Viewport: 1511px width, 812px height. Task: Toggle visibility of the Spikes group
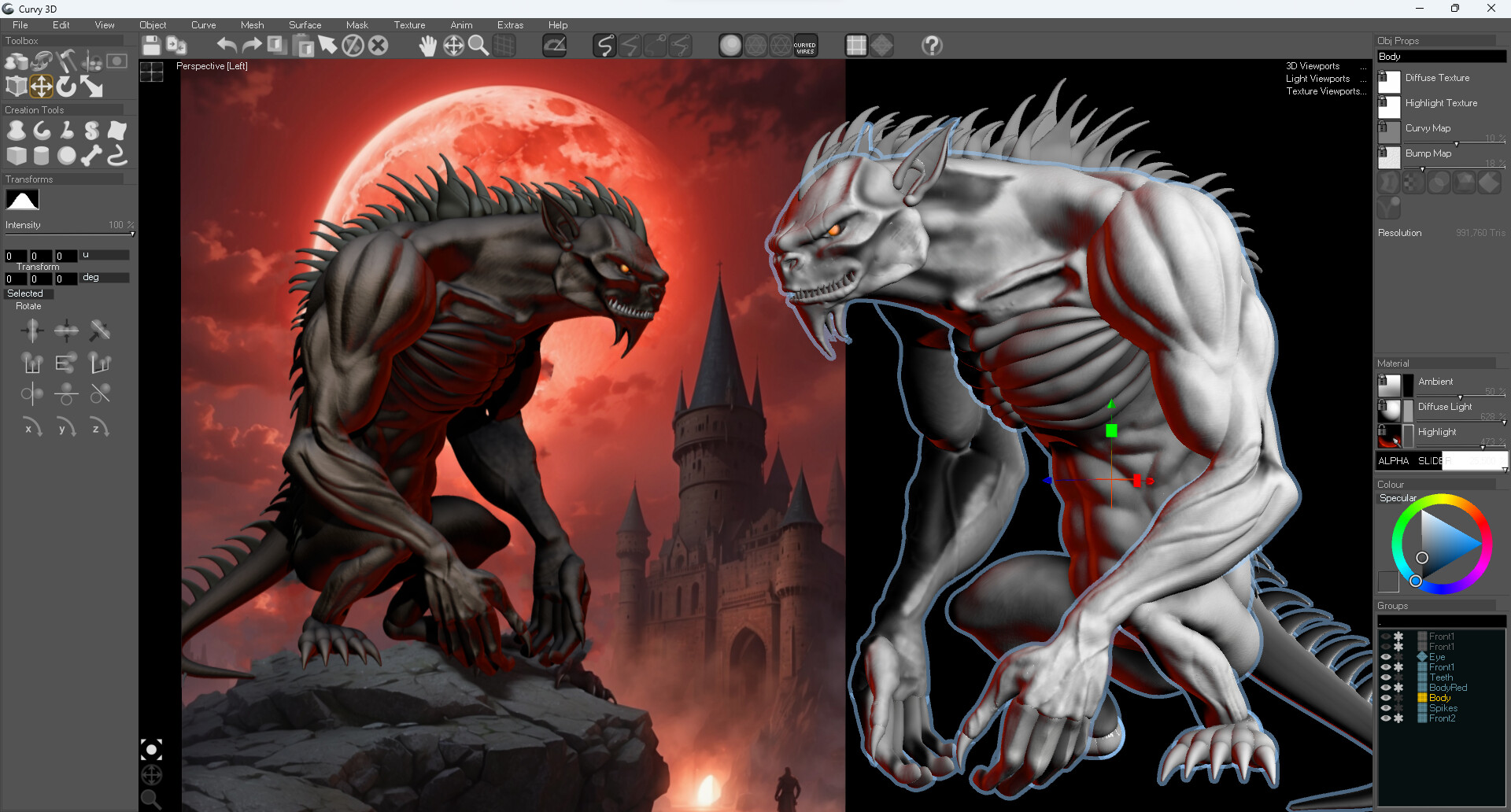point(1386,708)
